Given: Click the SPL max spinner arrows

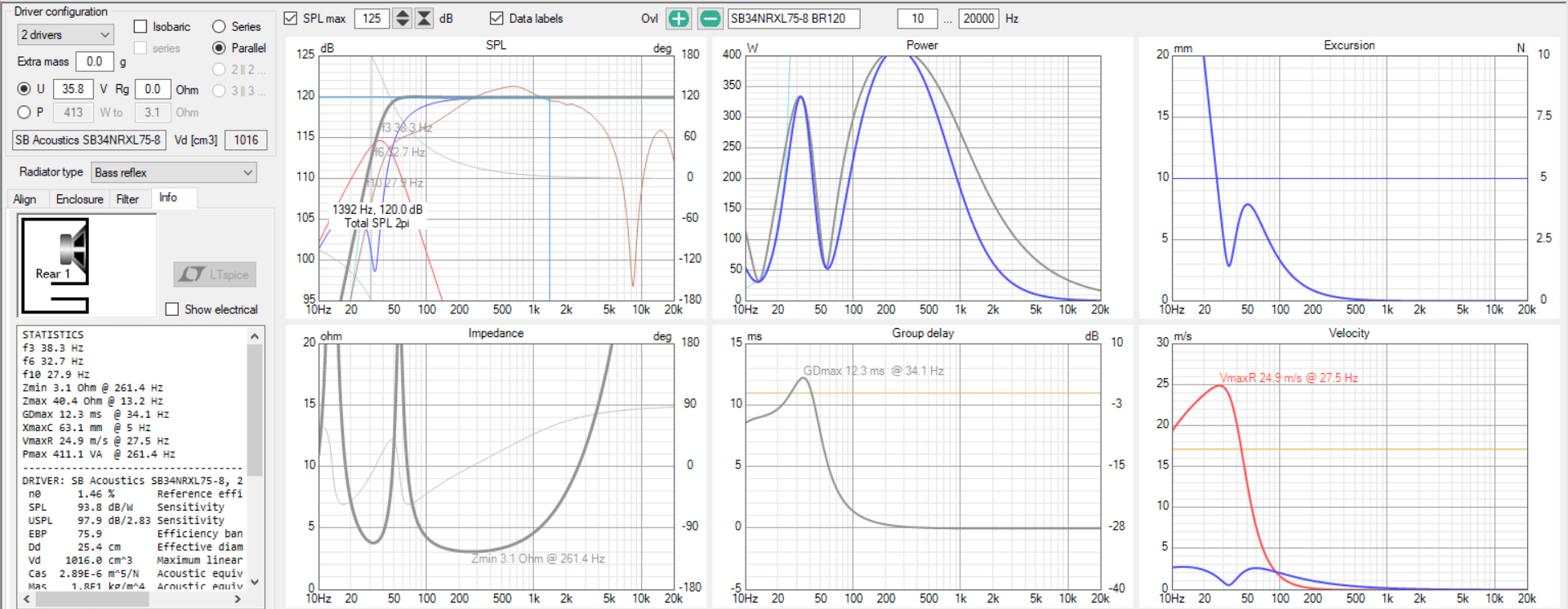Looking at the screenshot, I should (403, 19).
